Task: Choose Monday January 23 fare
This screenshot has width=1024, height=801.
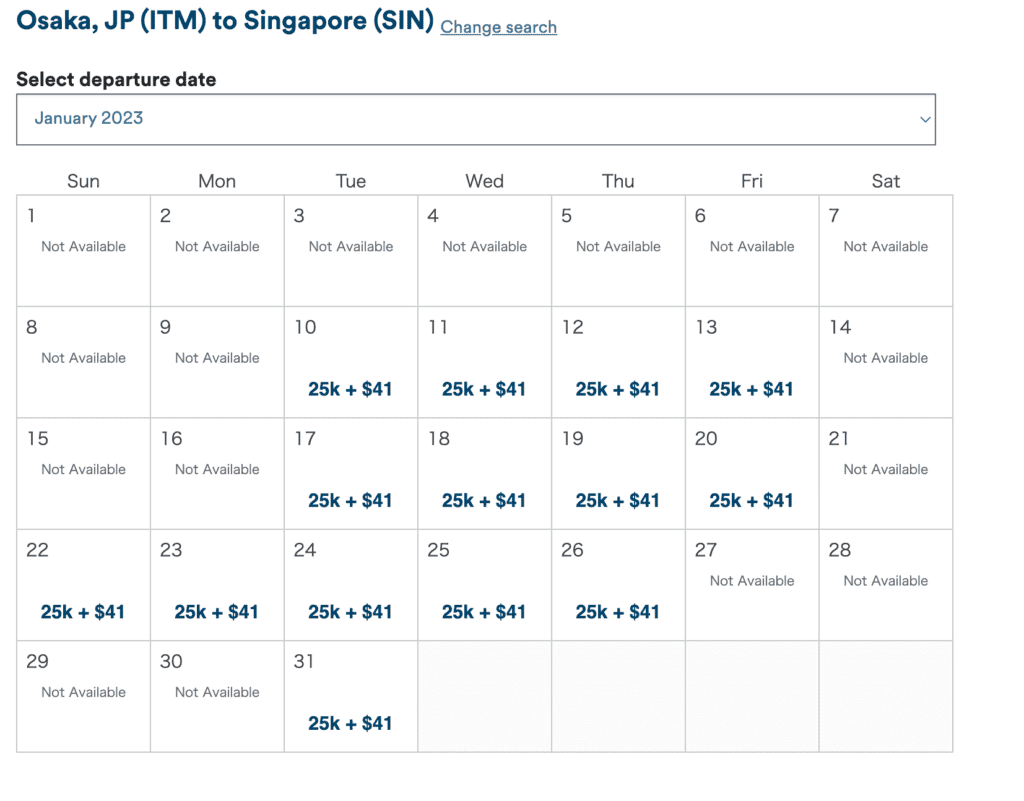Action: (217, 612)
